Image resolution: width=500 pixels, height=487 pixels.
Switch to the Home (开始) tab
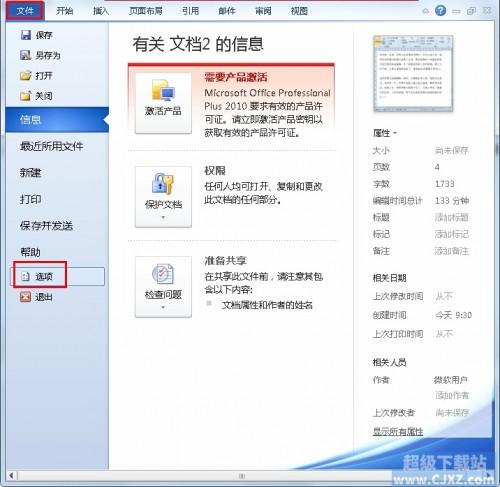coord(65,11)
